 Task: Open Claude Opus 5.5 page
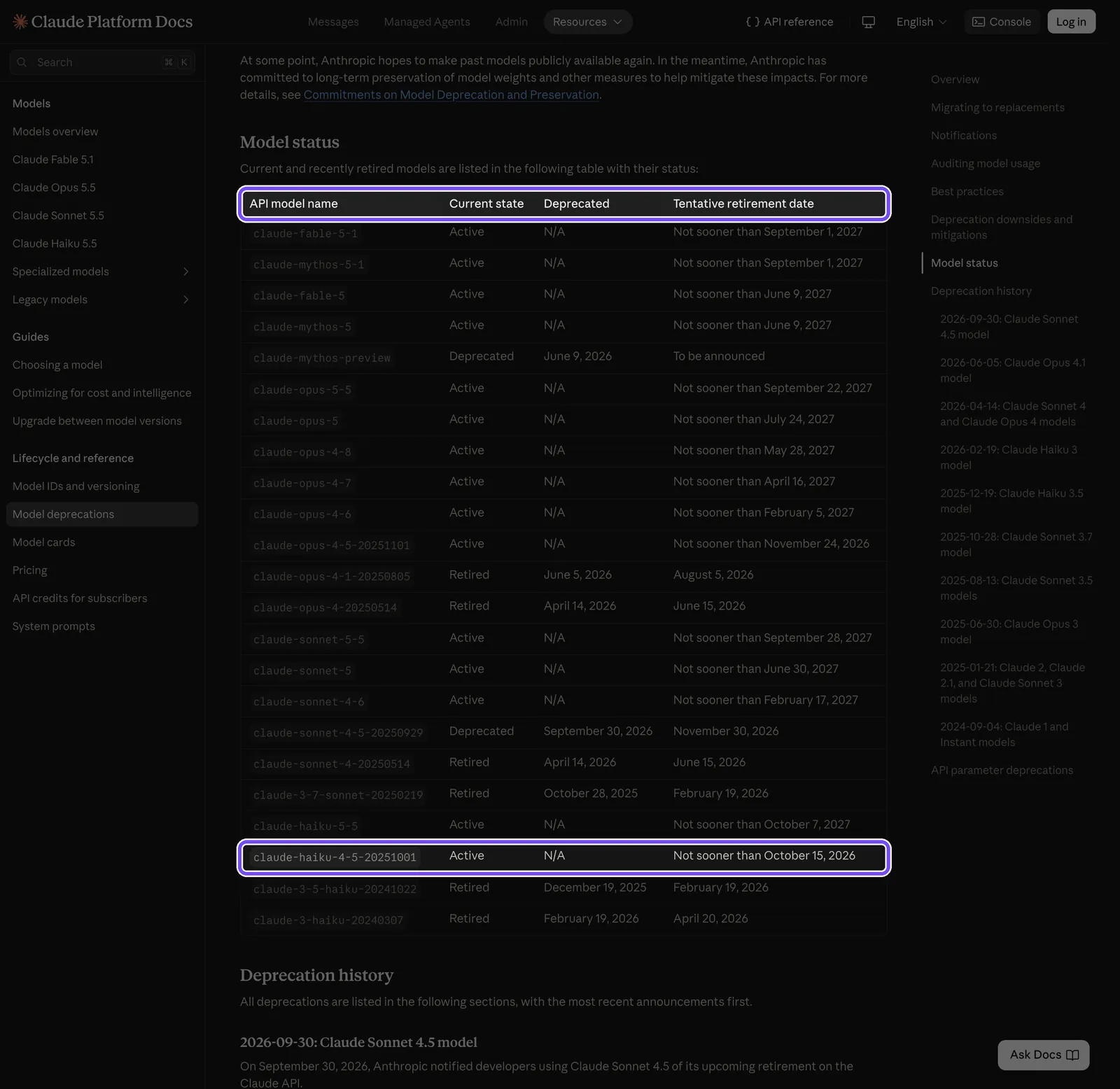tap(54, 188)
